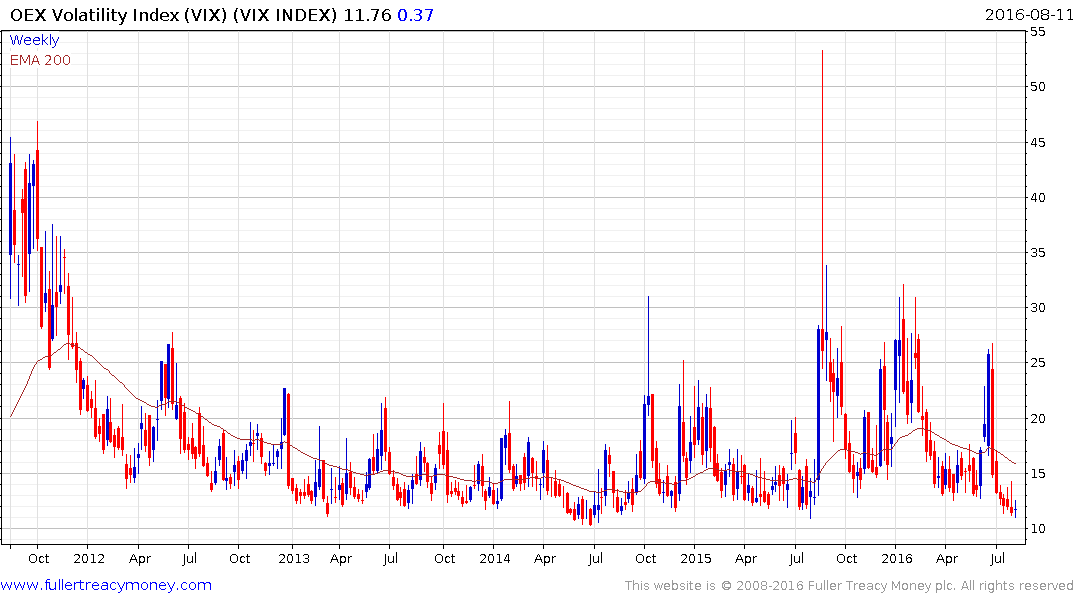Screen dimensions: 1075x600
Task: Click the 40 price axis label
Action: coord(1037,197)
